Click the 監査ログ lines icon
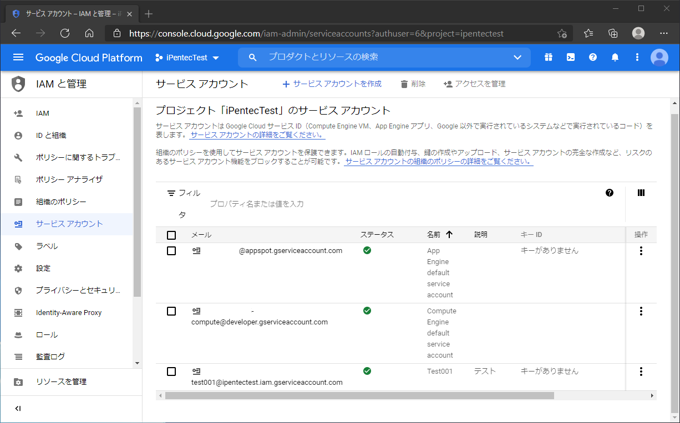The height and width of the screenshot is (423, 680). click(18, 357)
